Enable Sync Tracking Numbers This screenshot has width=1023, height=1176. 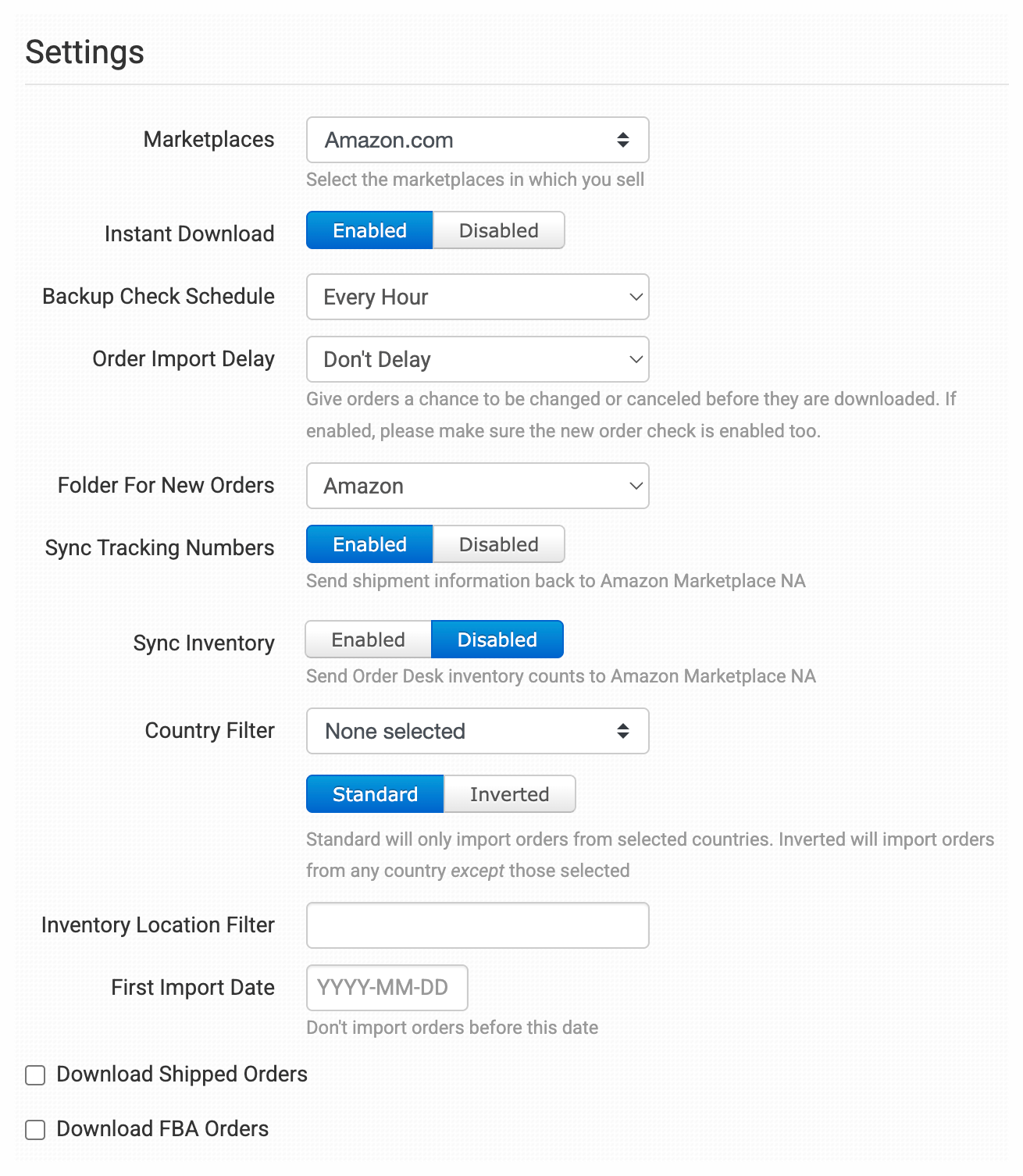369,544
